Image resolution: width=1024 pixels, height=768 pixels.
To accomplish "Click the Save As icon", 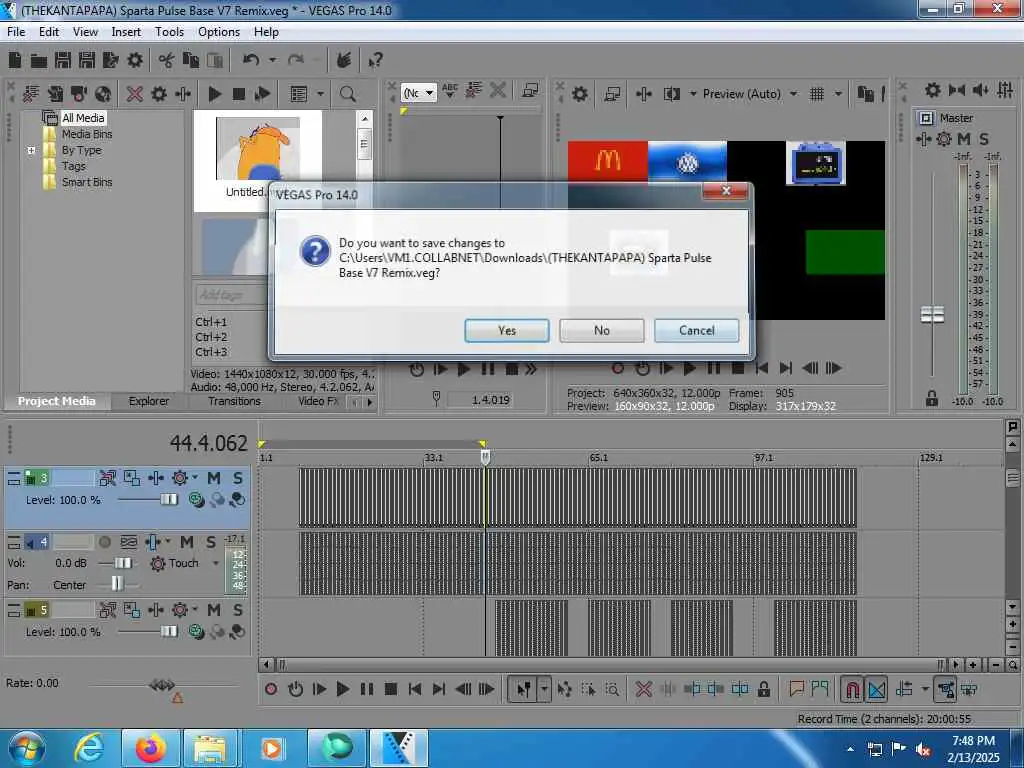I will [87, 61].
